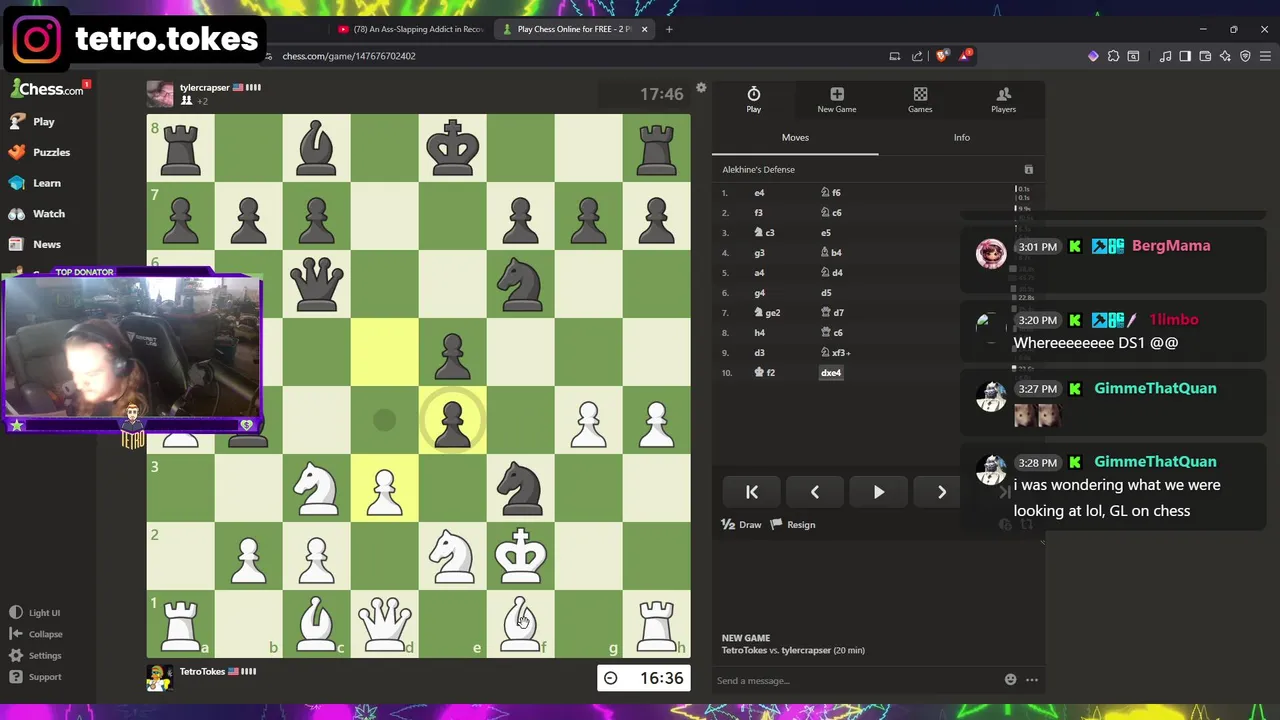Select the black queen on c6
The height and width of the screenshot is (720, 1280).
316,284
